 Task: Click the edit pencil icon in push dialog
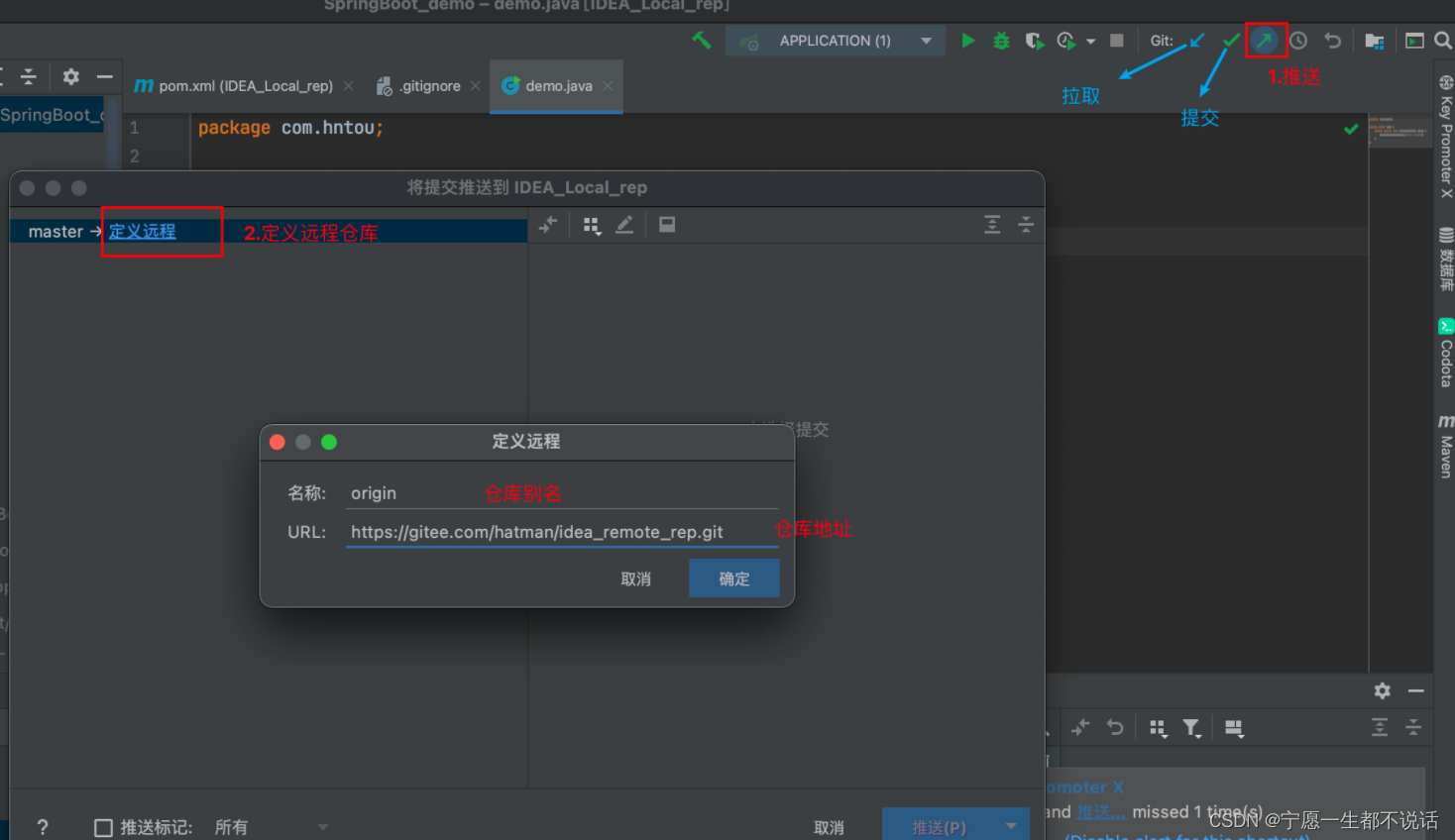click(x=624, y=225)
